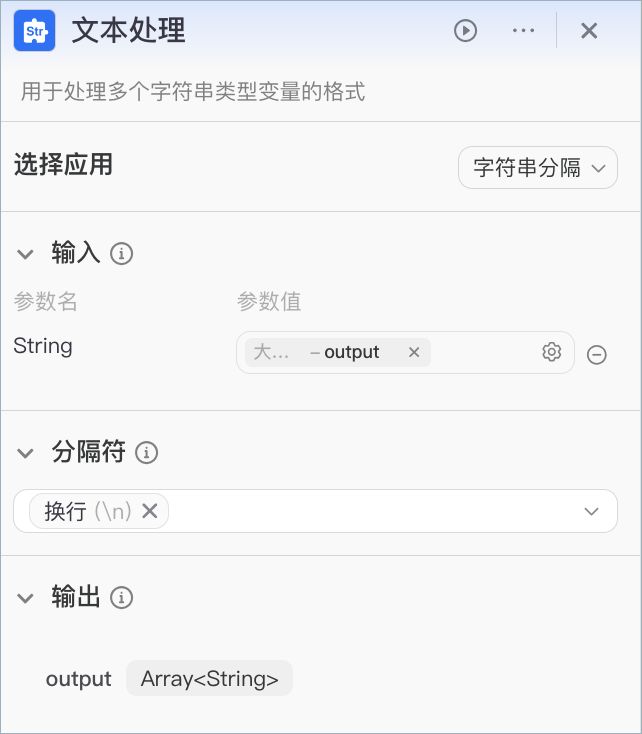This screenshot has height=734, width=642.
Task: Run the node with the play icon
Action: 465,31
